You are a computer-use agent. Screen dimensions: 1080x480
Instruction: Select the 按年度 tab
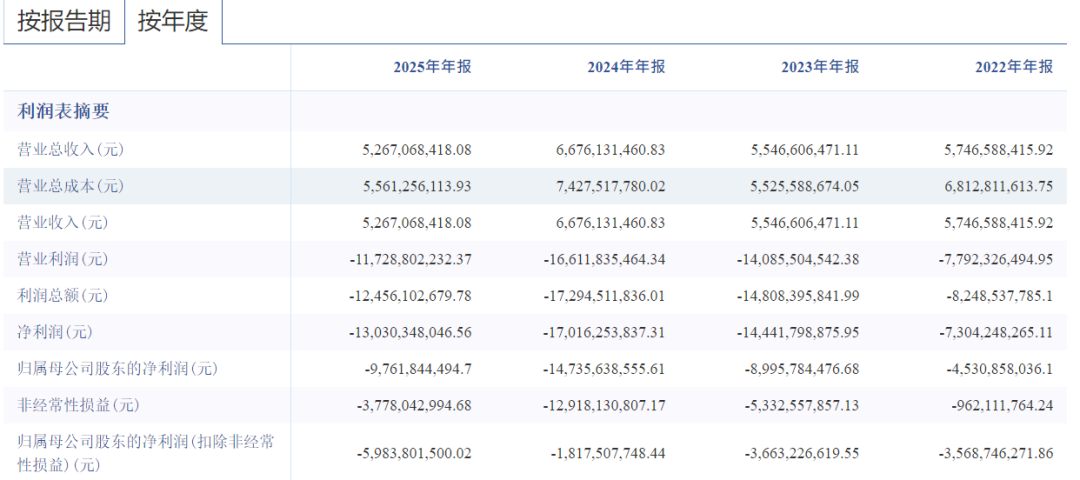[x=173, y=22]
